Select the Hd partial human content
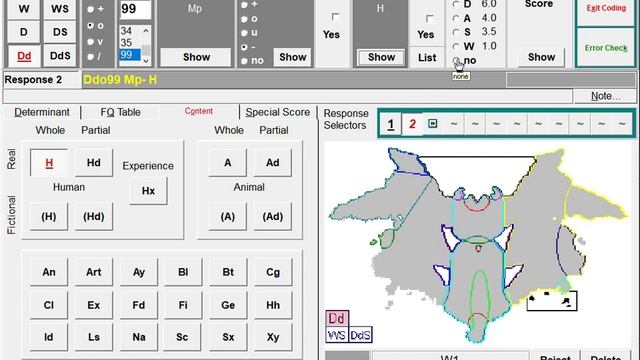640x360 pixels. click(x=94, y=163)
